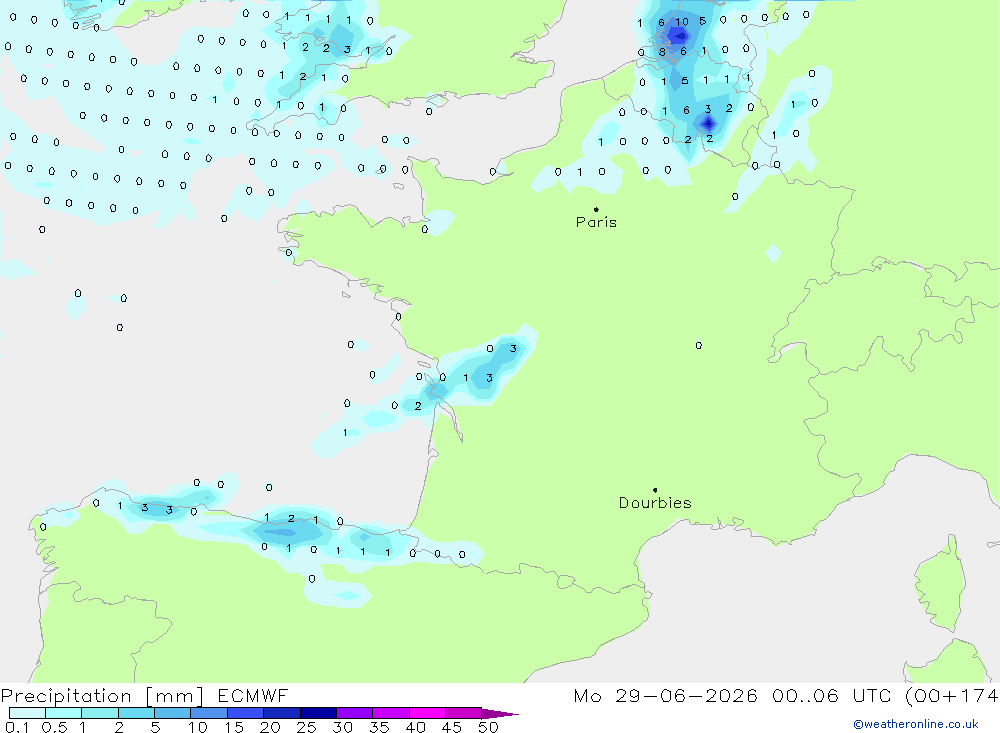Image resolution: width=1000 pixels, height=733 pixels.
Task: Click the value 10 precipitation label
Action: (682, 22)
